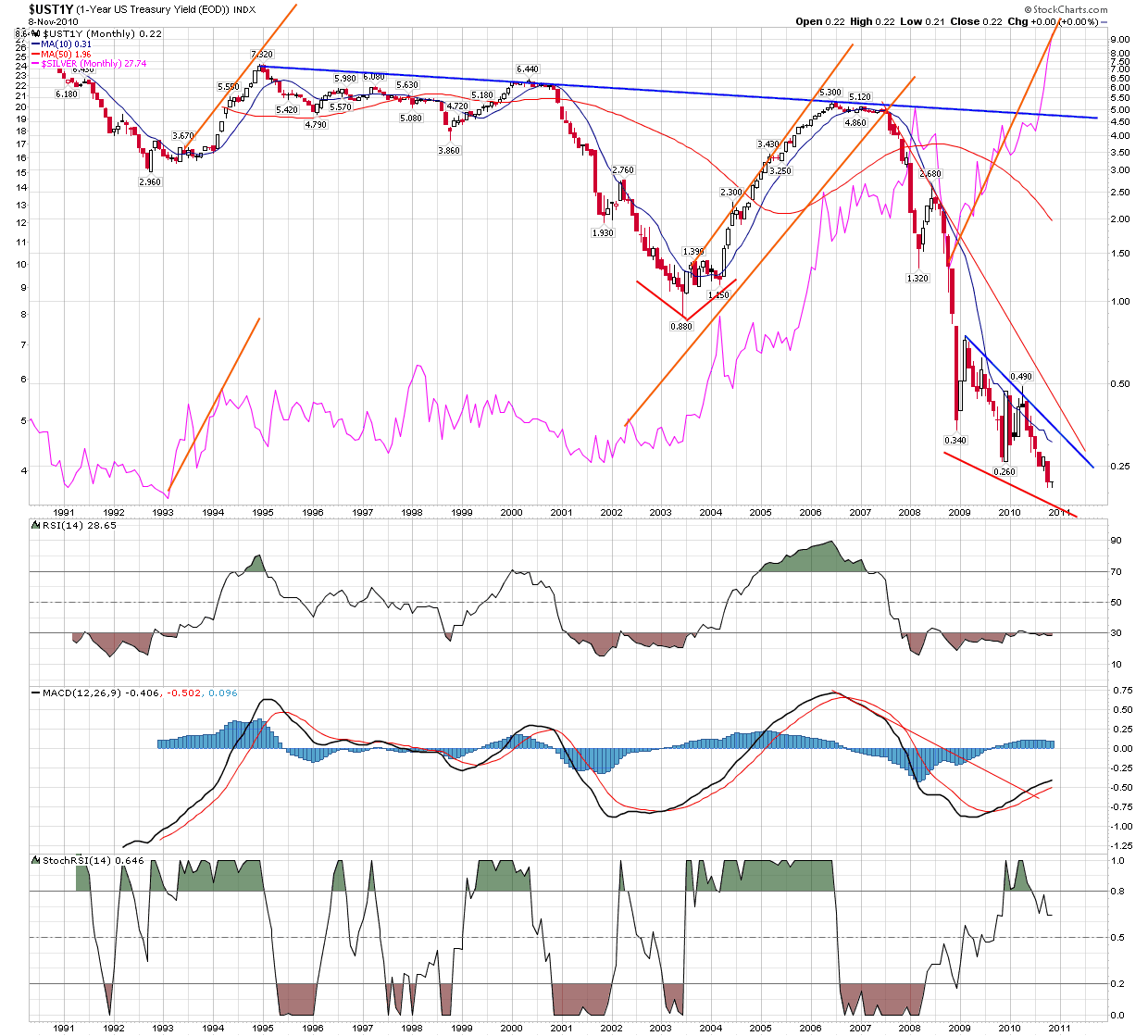Image resolution: width=1148 pixels, height=1036 pixels.
Task: Click the 6.440 peak price label
Action: (528, 69)
